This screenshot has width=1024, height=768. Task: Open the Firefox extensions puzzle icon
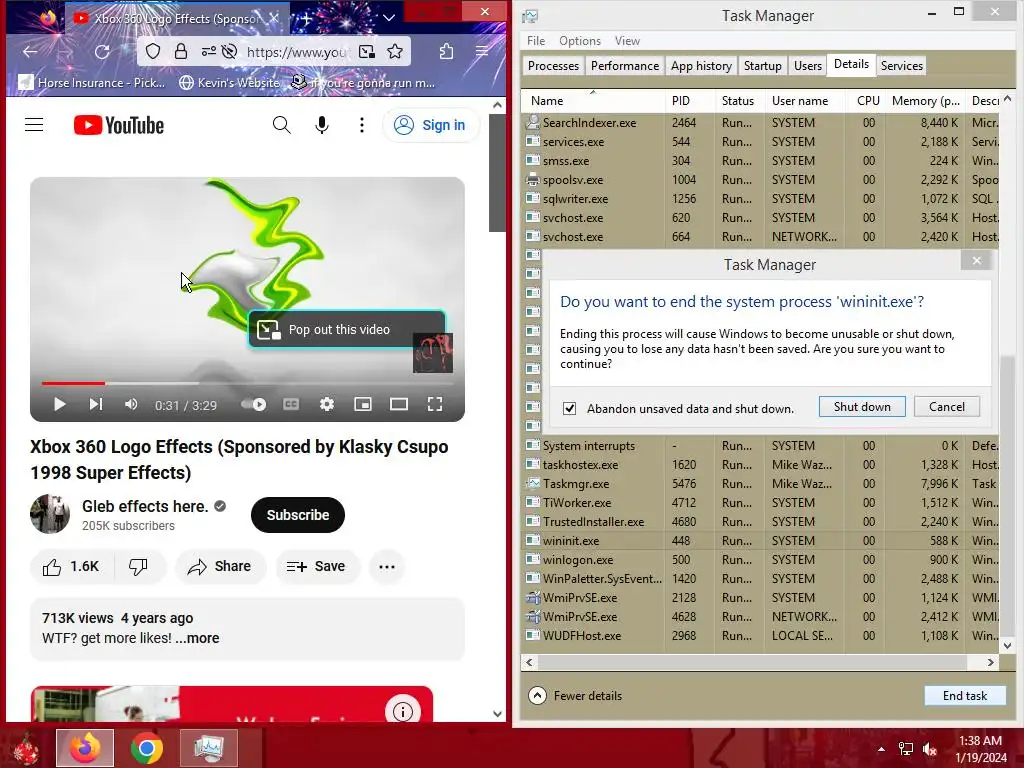[447, 52]
